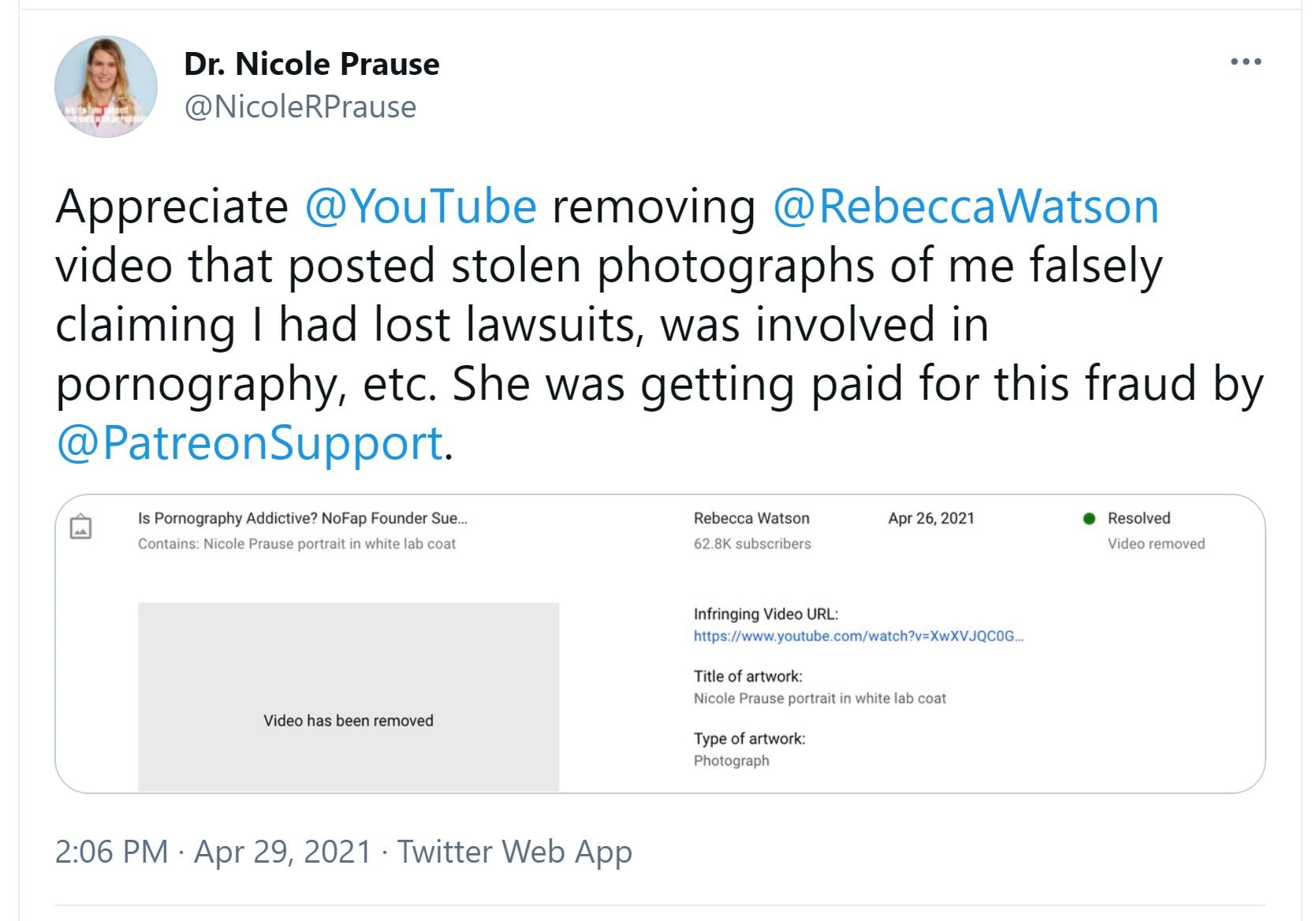
Task: Click the 62.8K subscribers count
Action: click(752, 543)
